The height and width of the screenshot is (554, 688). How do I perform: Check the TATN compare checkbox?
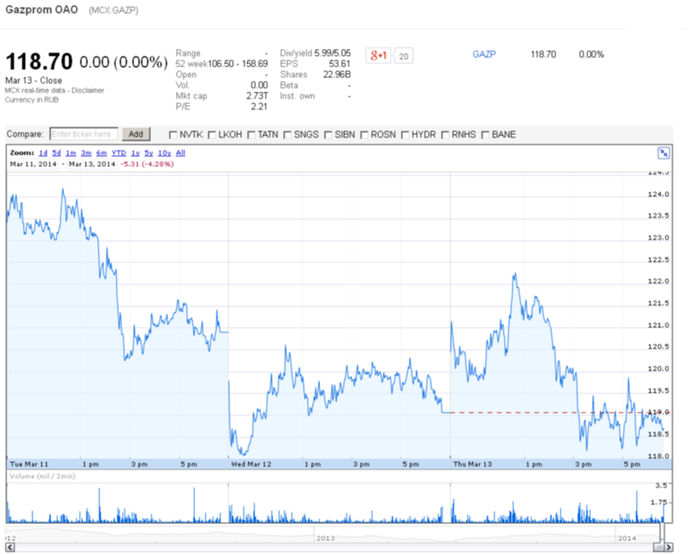251,135
